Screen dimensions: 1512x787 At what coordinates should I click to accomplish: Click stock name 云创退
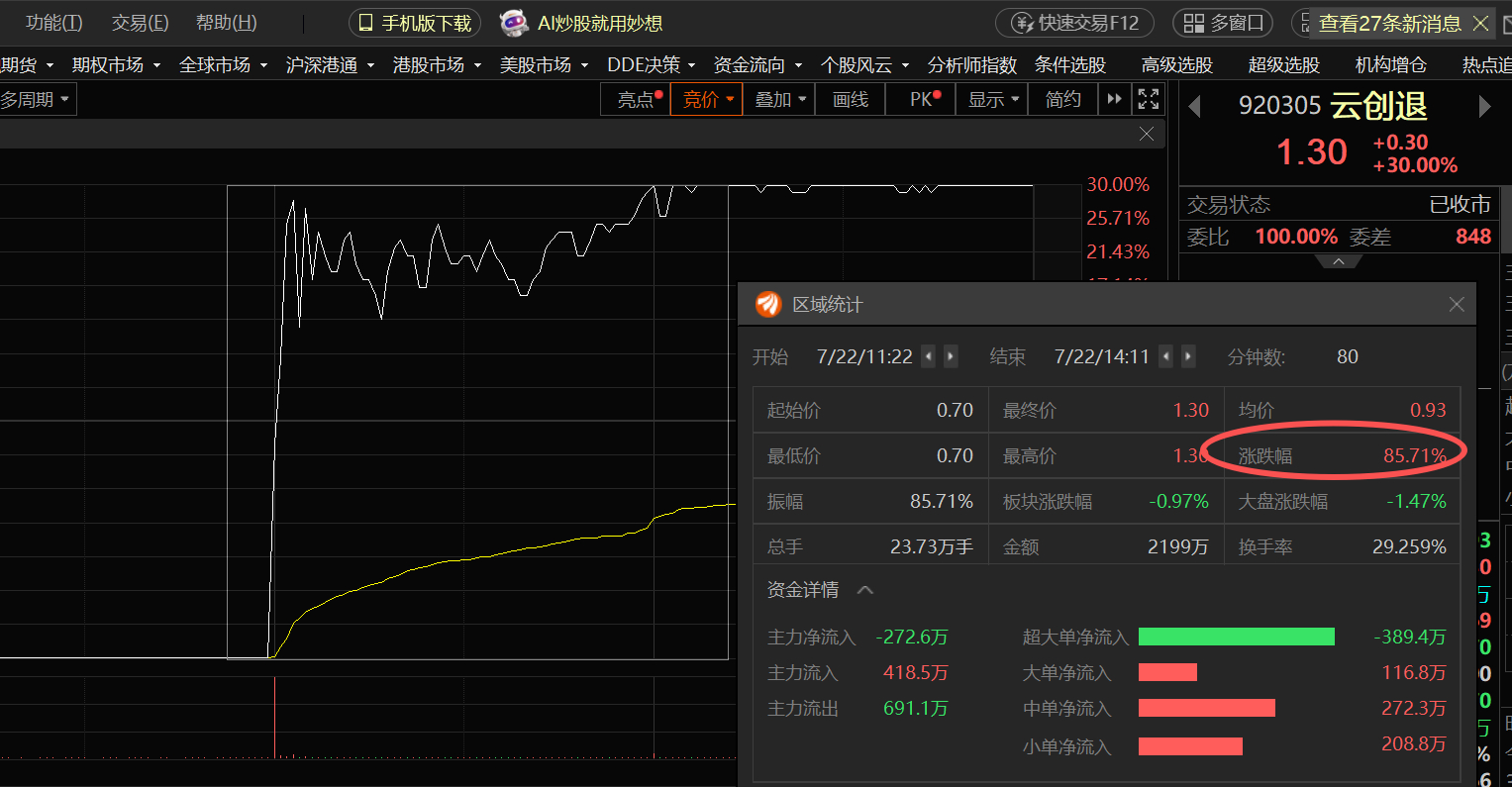(x=1379, y=106)
